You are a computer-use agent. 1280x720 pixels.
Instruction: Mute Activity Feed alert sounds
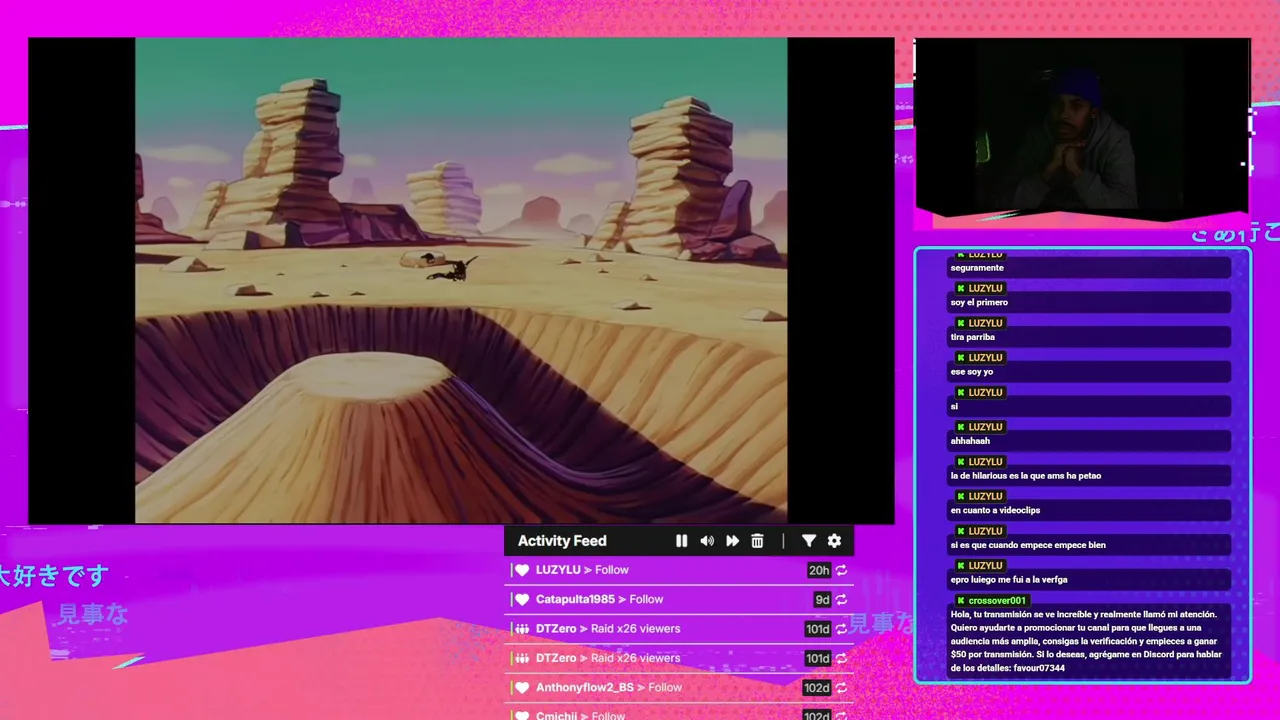pyautogui.click(x=707, y=541)
